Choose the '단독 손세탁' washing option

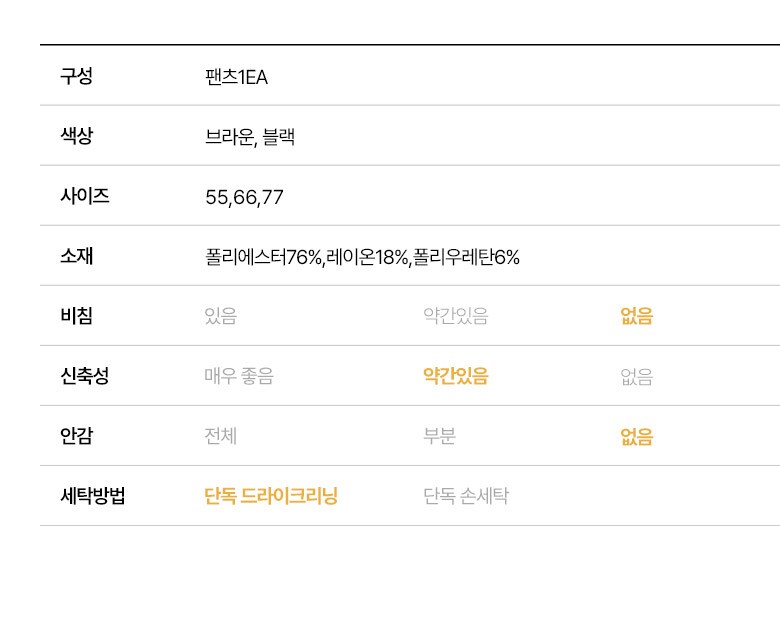pyautogui.click(x=466, y=497)
